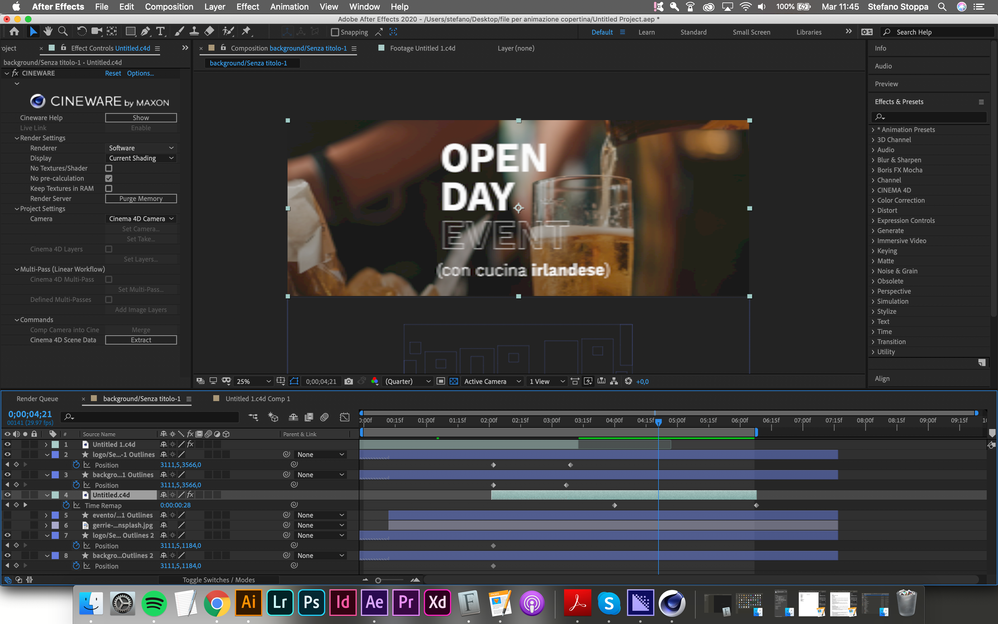Screen dimensions: 998x624
Task: Switch to the Render Queue tab
Action: [x=37, y=399]
